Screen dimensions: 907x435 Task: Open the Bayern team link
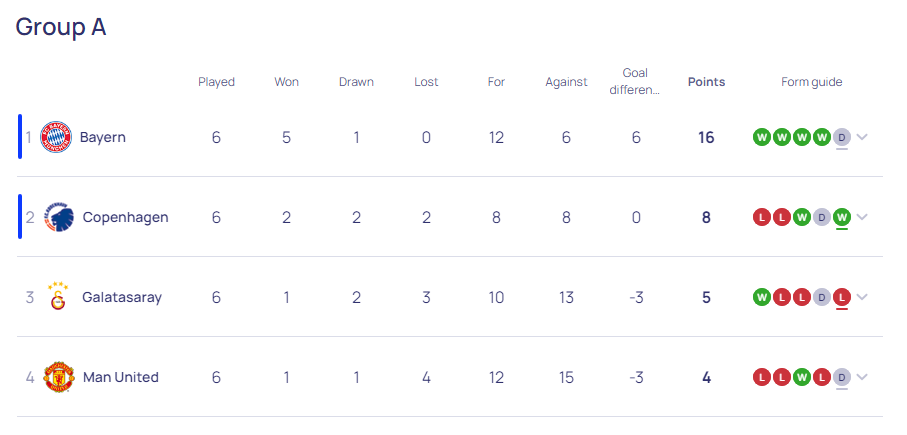point(102,138)
